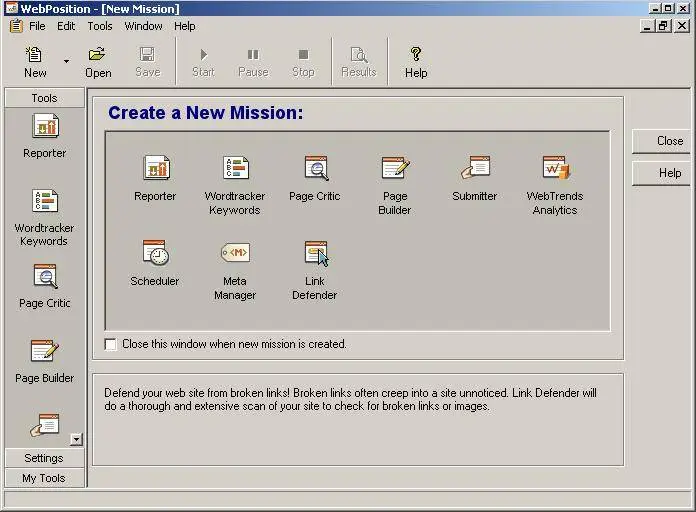Select Page Builder in the Tools sidebar
696x512 pixels.
[44, 361]
